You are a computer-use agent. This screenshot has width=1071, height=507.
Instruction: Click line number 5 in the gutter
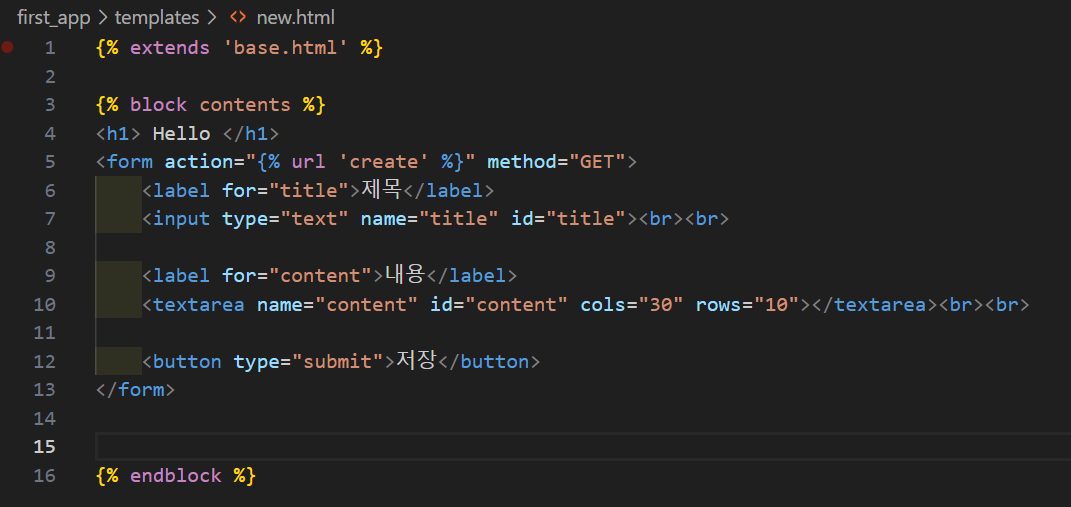coord(50,162)
